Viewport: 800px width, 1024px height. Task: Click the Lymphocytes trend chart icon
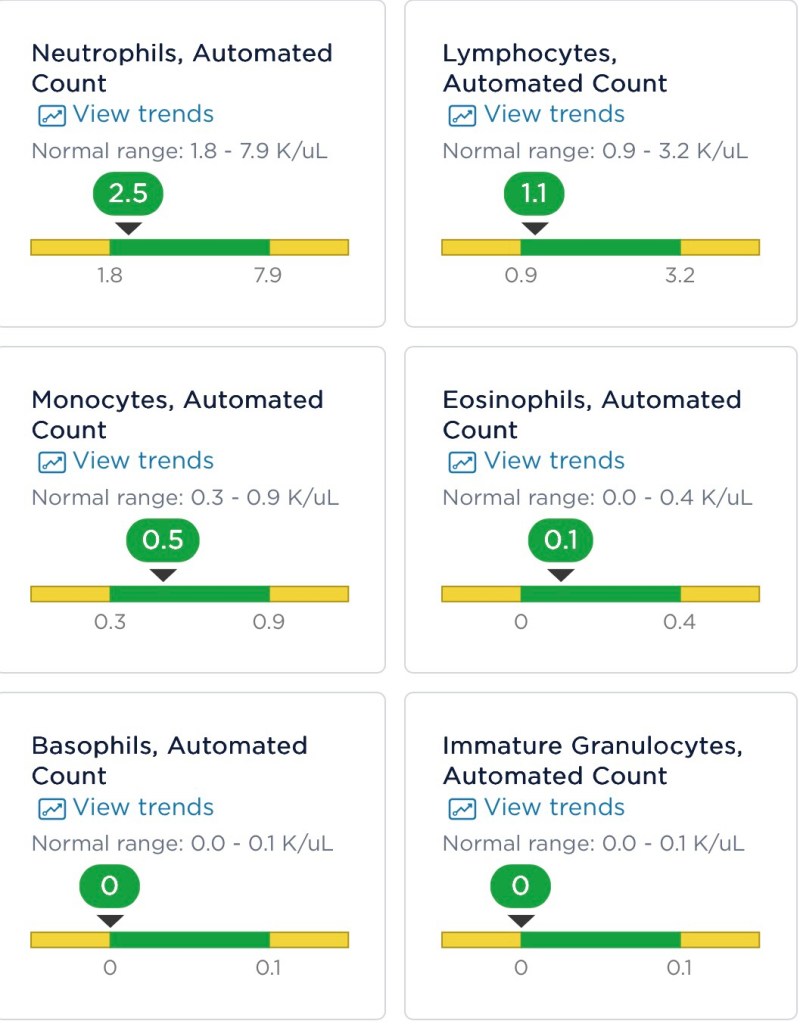[x=462, y=115]
